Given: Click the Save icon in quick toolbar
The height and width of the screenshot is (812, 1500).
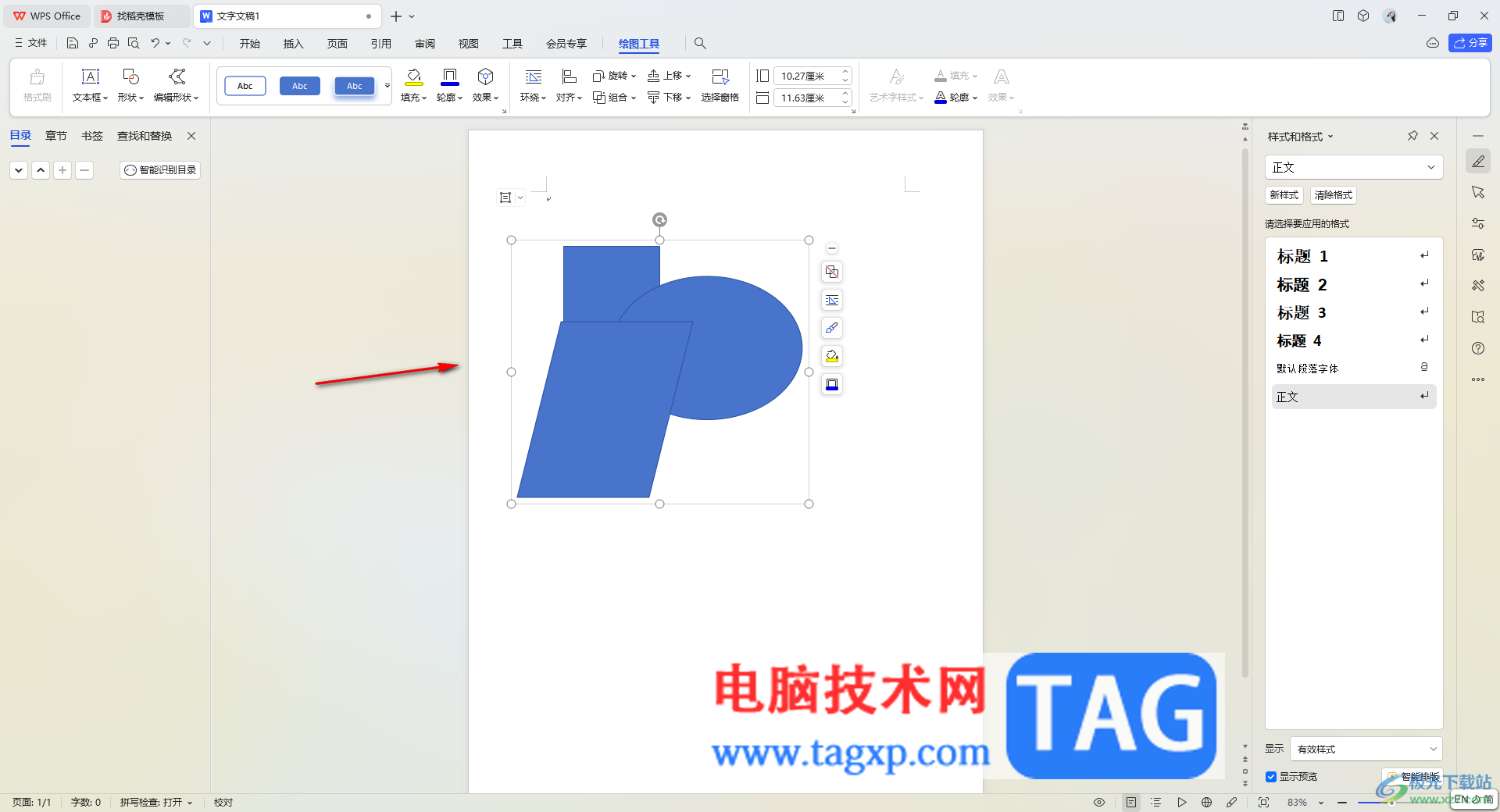Looking at the screenshot, I should coord(73,44).
